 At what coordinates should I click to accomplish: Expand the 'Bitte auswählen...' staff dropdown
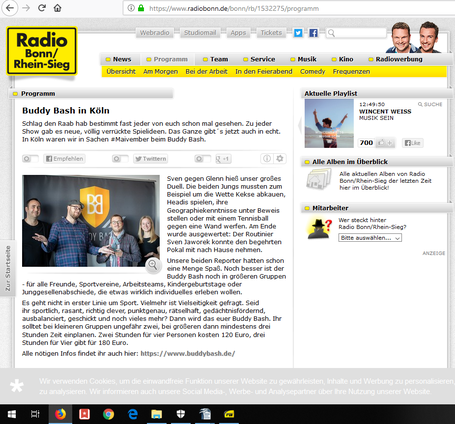370,238
